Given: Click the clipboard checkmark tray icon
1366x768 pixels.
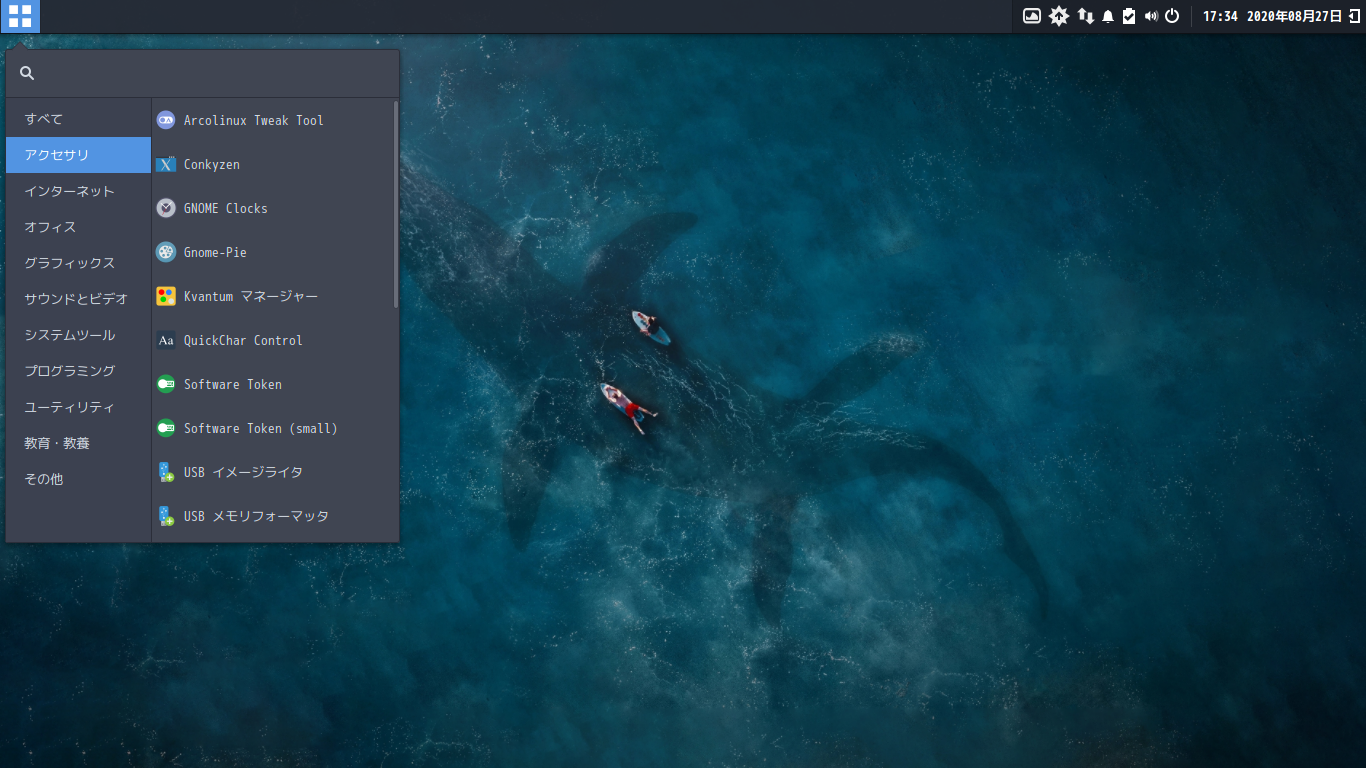Looking at the screenshot, I should tap(1129, 16).
